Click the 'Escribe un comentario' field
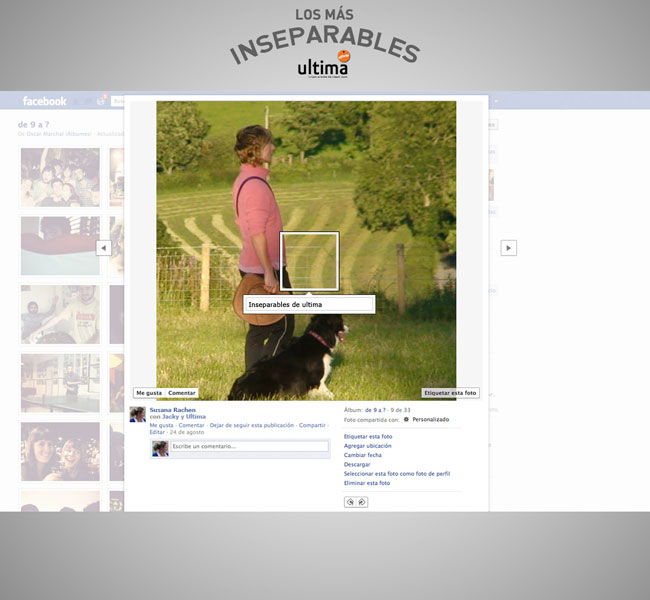650x600 pixels. pyautogui.click(x=248, y=446)
